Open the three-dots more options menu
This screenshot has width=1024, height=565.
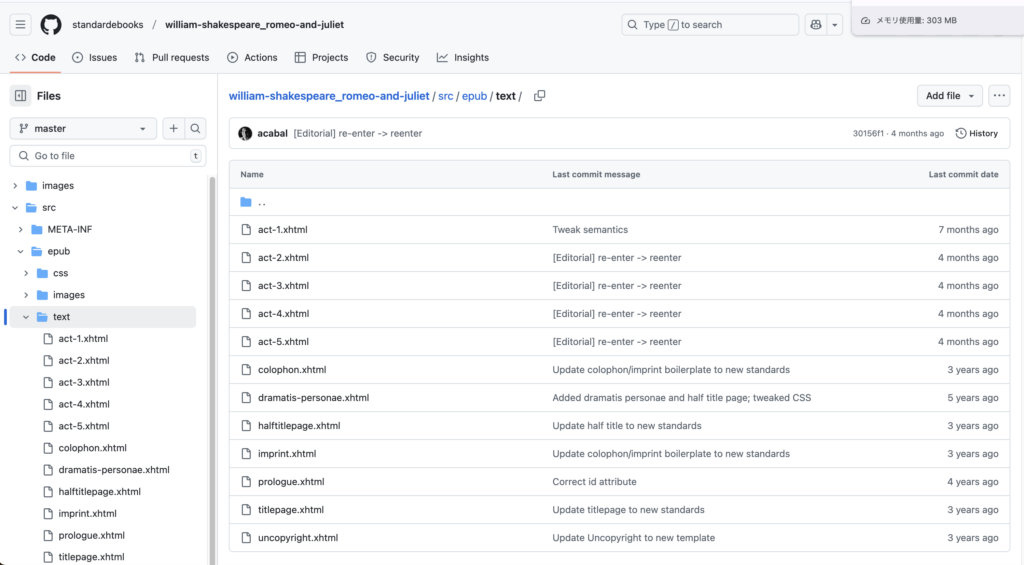click(x=999, y=96)
